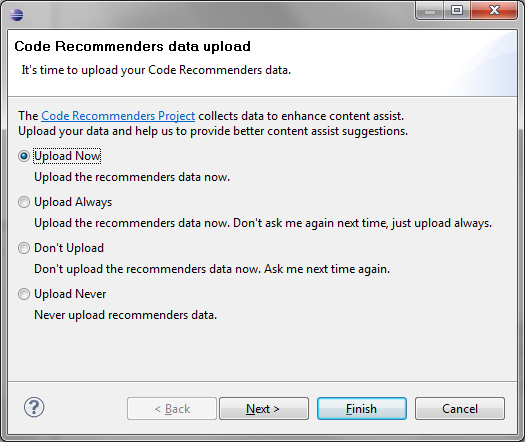Minimize the dialog window
This screenshot has width=525, height=442.
[x=430, y=10]
